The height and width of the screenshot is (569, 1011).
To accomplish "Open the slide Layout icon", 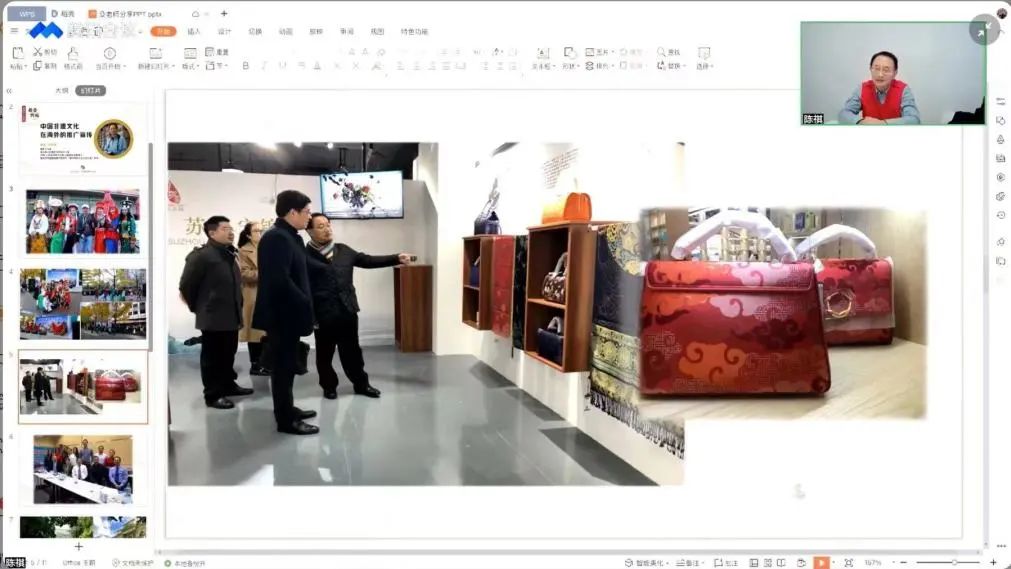I will pos(190,53).
